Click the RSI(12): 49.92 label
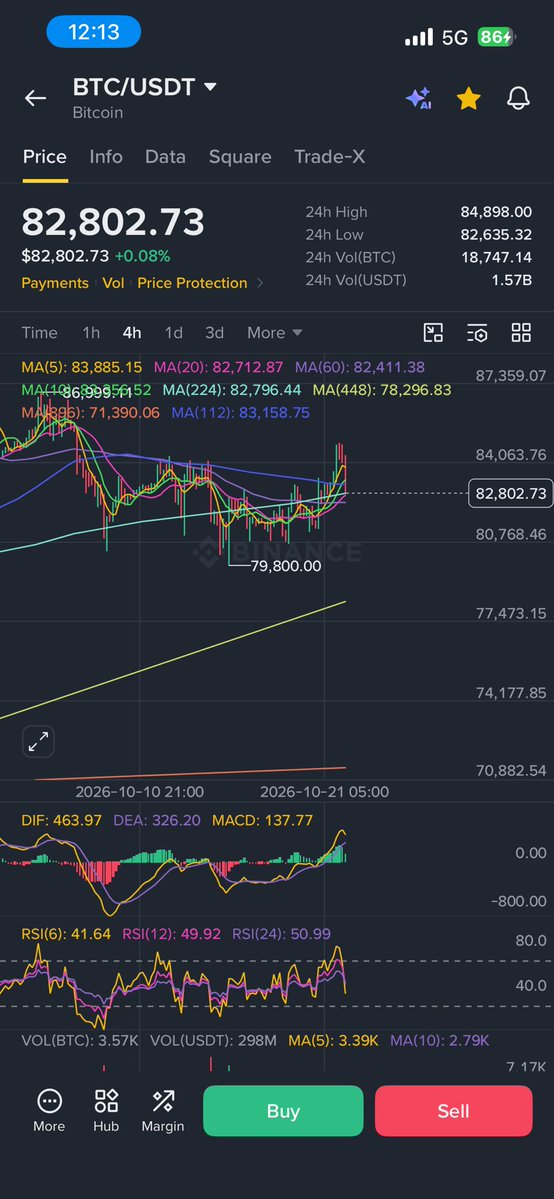554x1199 pixels. [x=171, y=934]
